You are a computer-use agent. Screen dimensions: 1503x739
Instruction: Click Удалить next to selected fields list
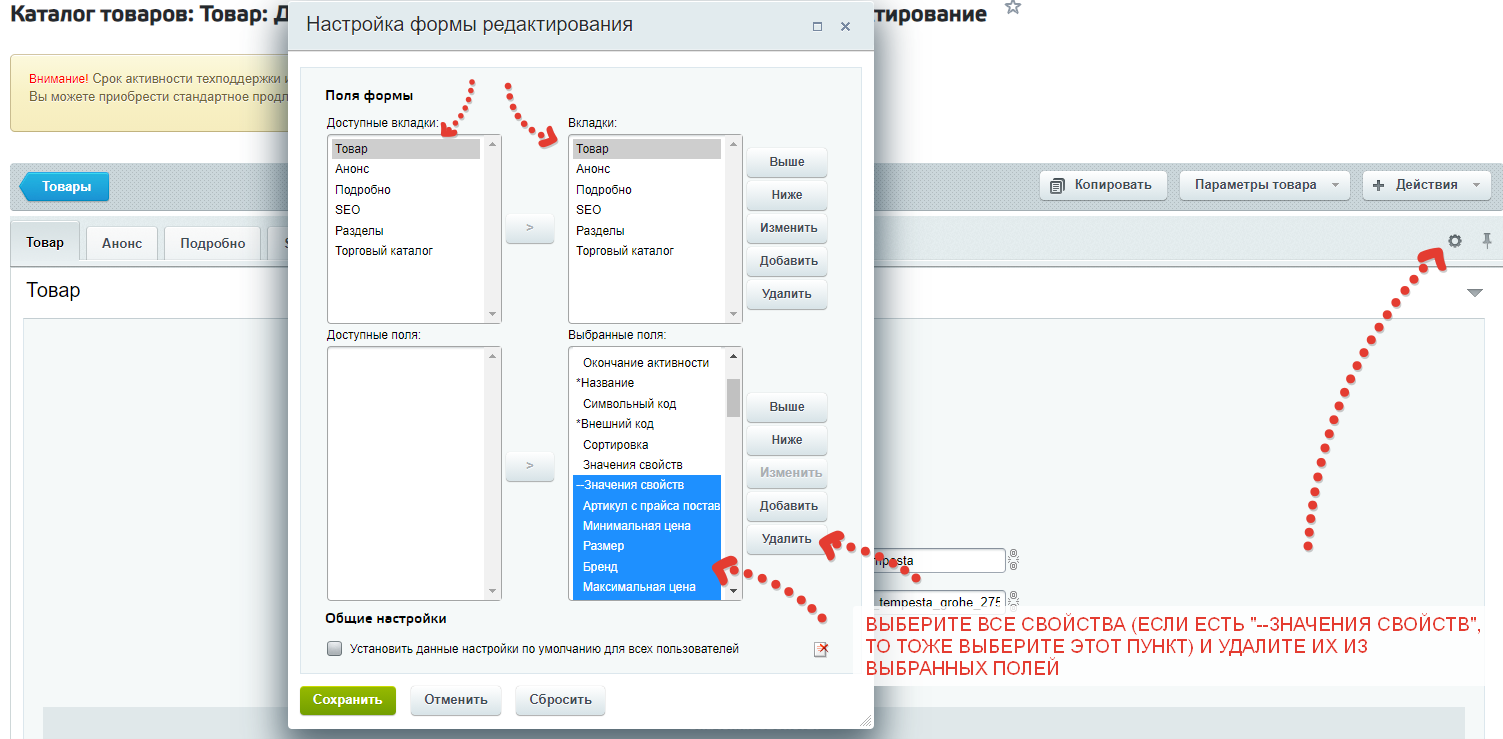[786, 539]
